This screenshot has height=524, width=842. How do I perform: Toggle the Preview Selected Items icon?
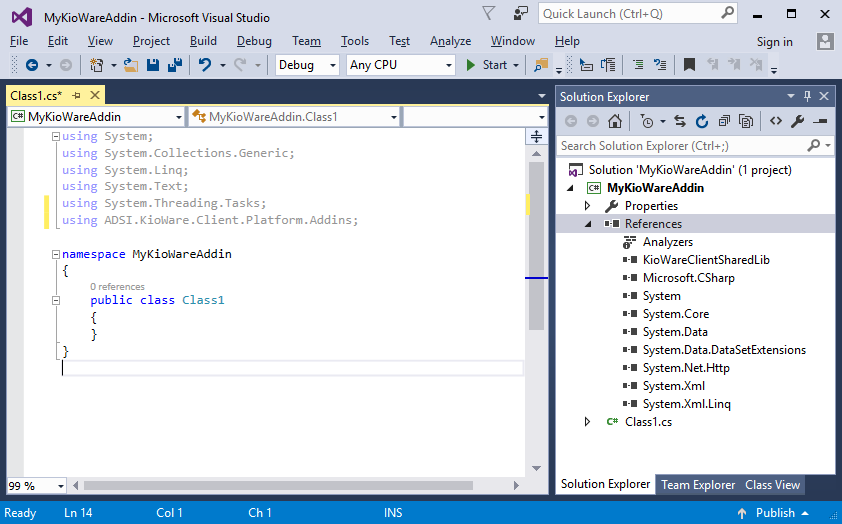click(x=820, y=121)
